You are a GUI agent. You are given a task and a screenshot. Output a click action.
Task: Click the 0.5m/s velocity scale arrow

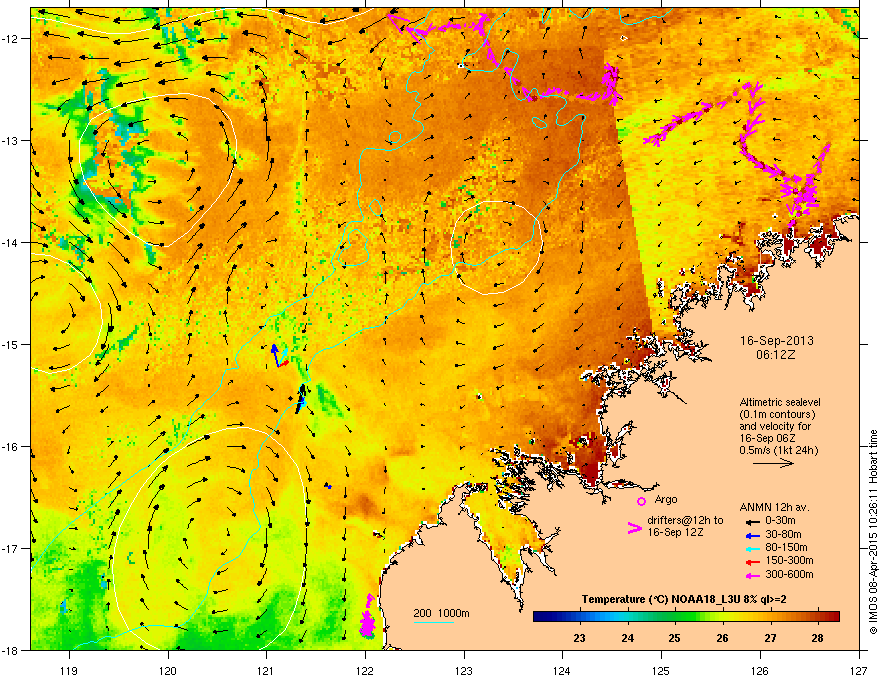(x=773, y=463)
